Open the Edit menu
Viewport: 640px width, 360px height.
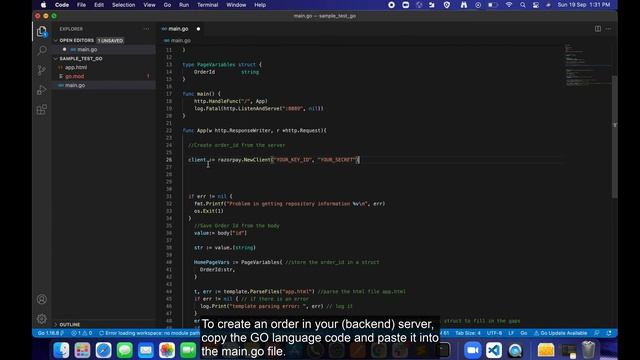99,5
